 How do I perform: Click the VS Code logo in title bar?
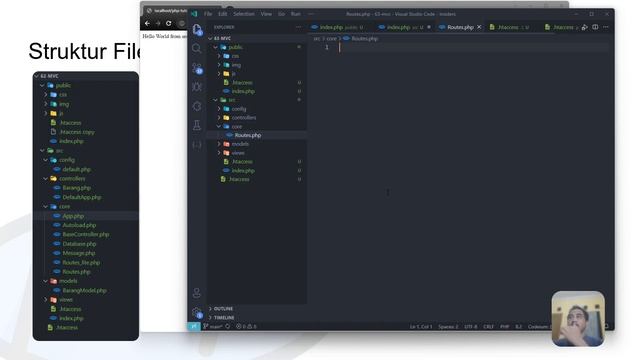pyautogui.click(x=194, y=14)
